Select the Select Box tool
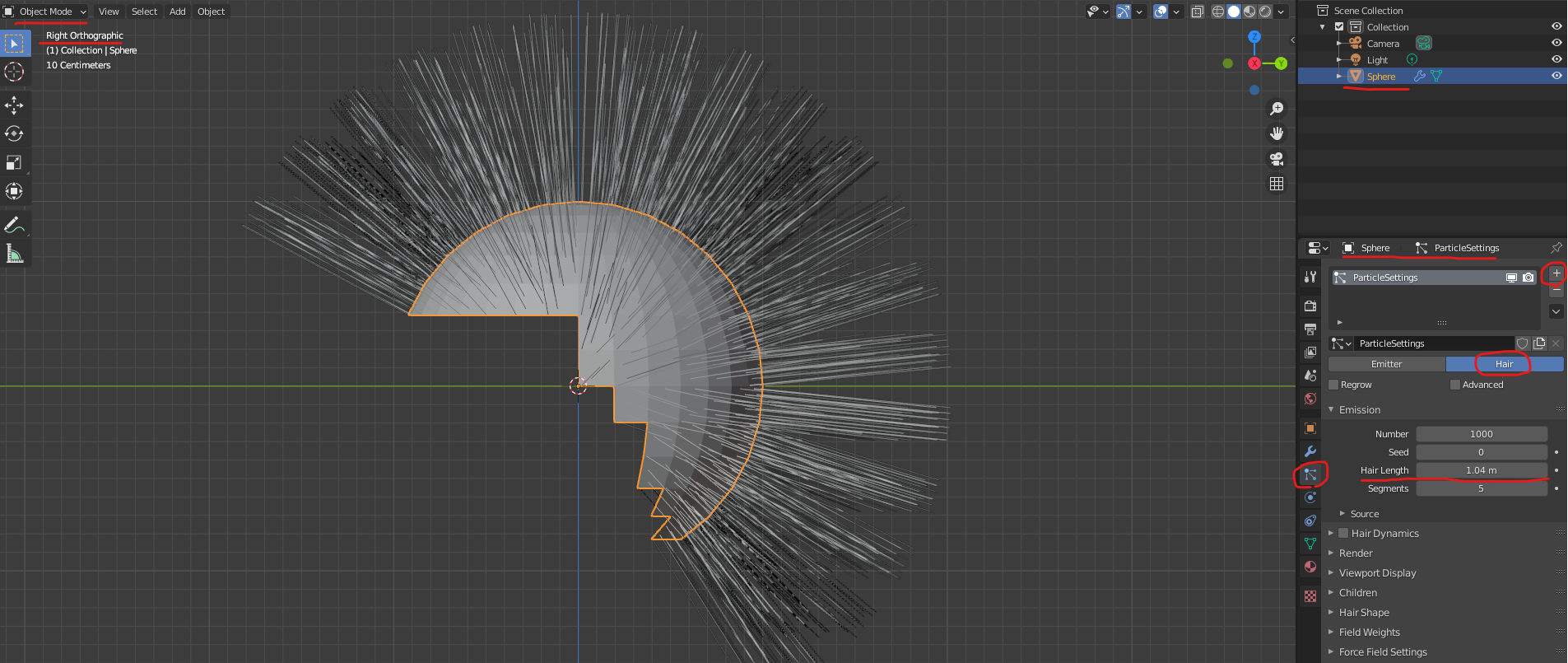The image size is (1568, 663). (x=15, y=43)
